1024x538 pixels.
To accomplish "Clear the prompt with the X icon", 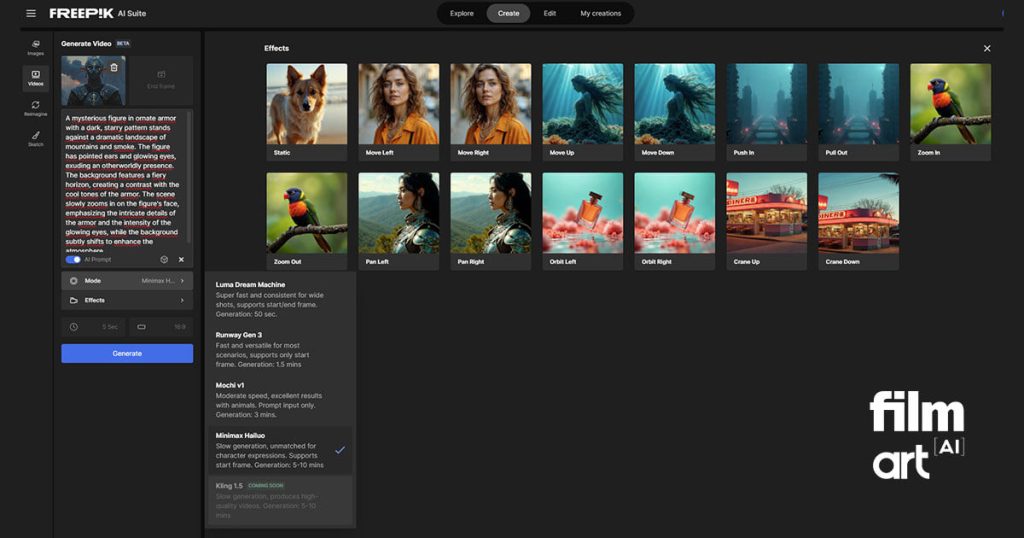I will coord(182,259).
